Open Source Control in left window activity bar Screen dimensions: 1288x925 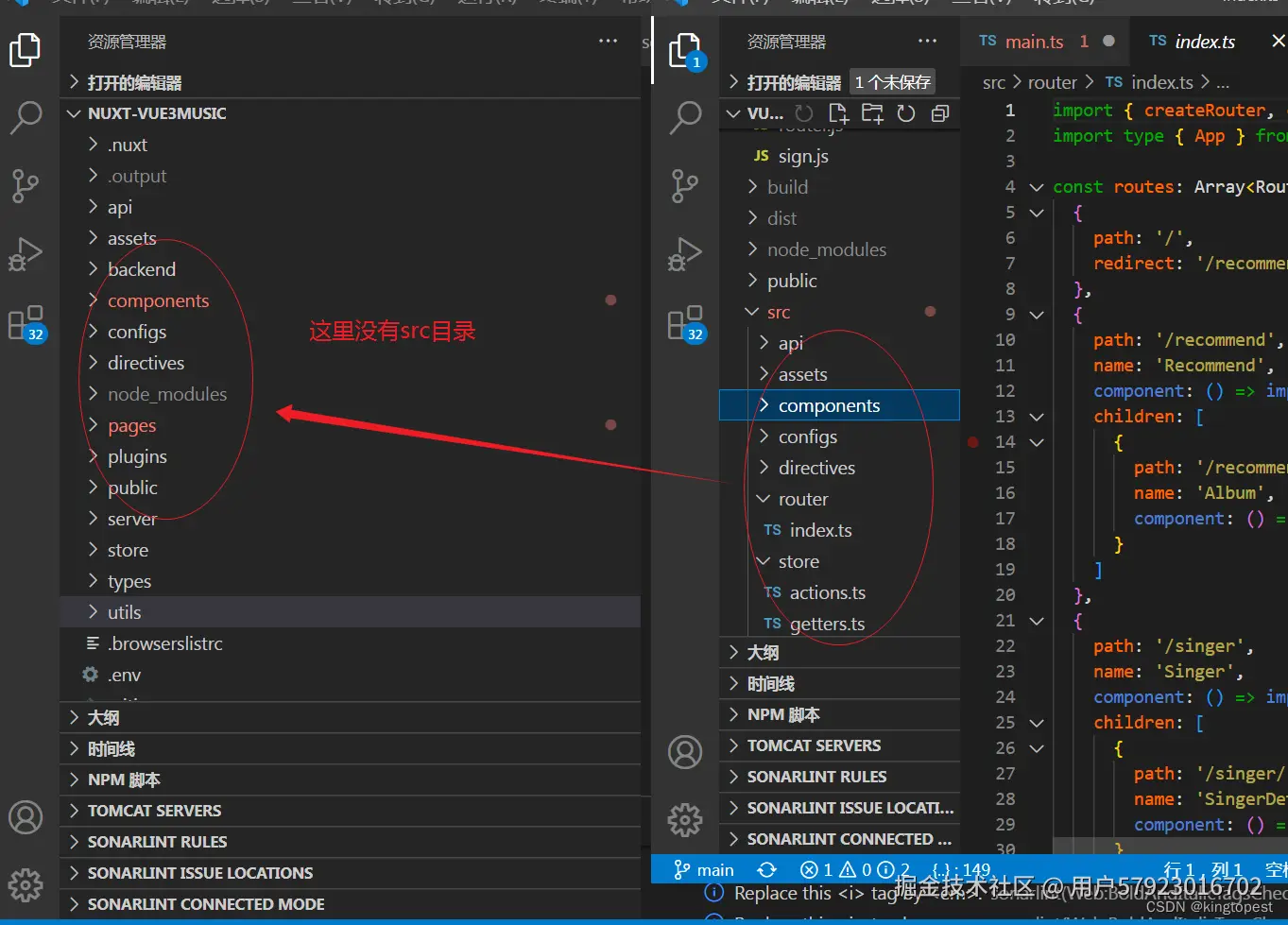(26, 186)
